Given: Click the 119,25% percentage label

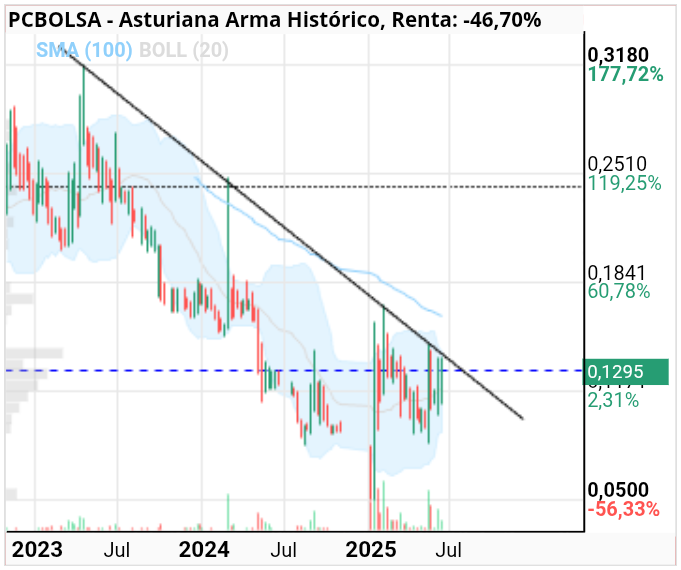Looking at the screenshot, I should tap(625, 183).
